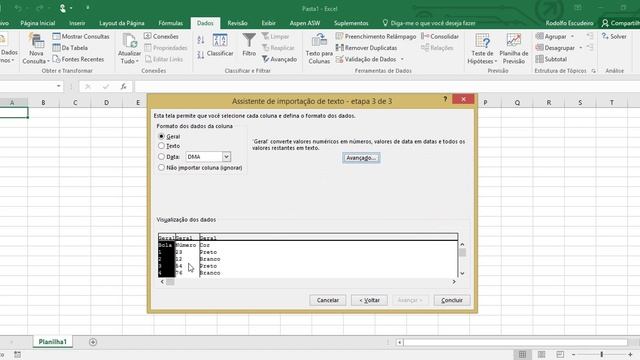Open the Exibir tab
This screenshot has height=360, width=640.
269,23
